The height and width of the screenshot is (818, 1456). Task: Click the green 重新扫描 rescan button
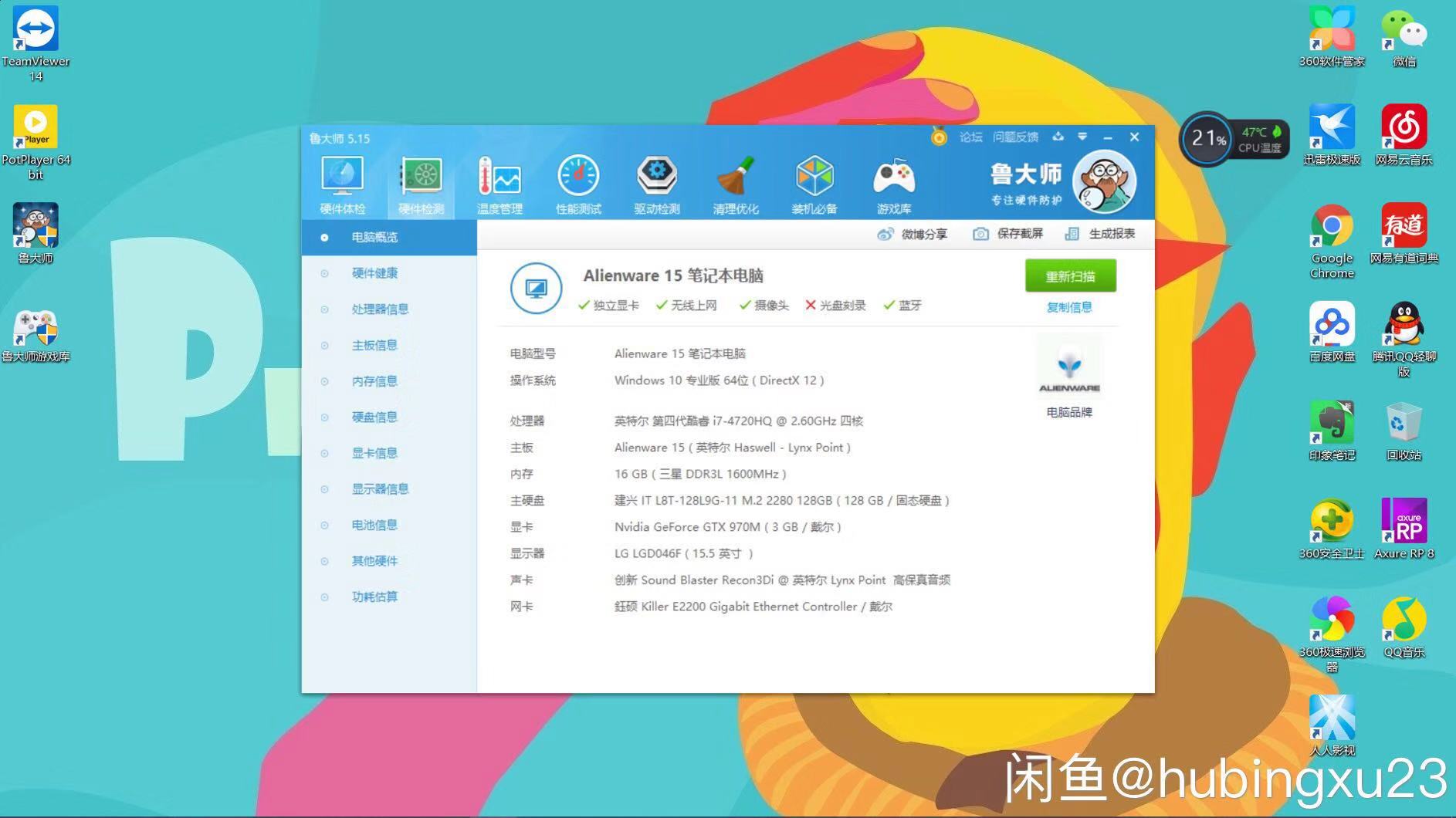coord(1070,276)
